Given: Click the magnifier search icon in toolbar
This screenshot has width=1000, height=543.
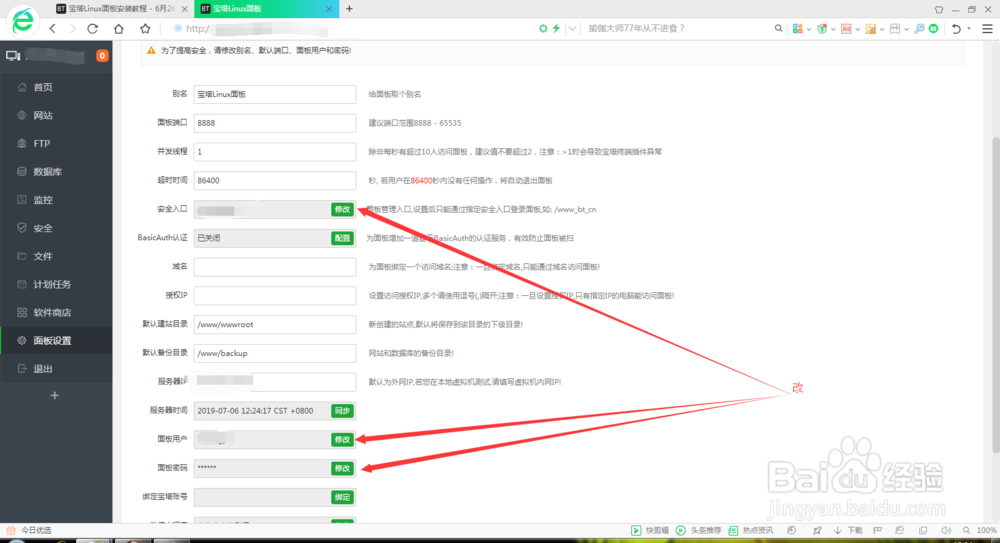Looking at the screenshot, I should click(x=778, y=28).
